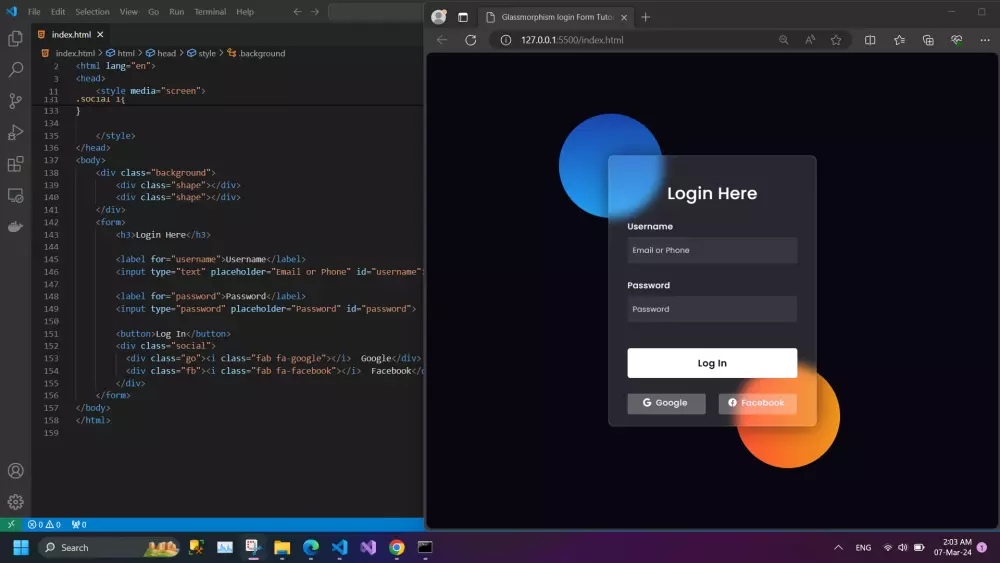Open the Windows Start menu
The height and width of the screenshot is (563, 1000).
tap(21, 547)
